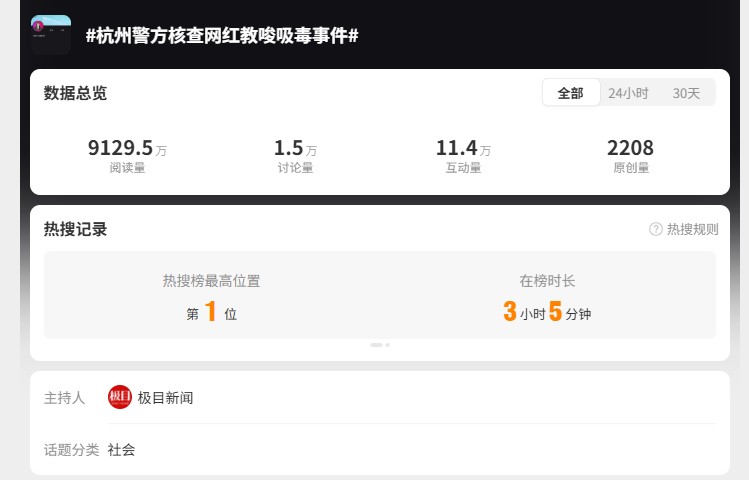Click the 1.5万 讨论量 statistic

(x=295, y=155)
